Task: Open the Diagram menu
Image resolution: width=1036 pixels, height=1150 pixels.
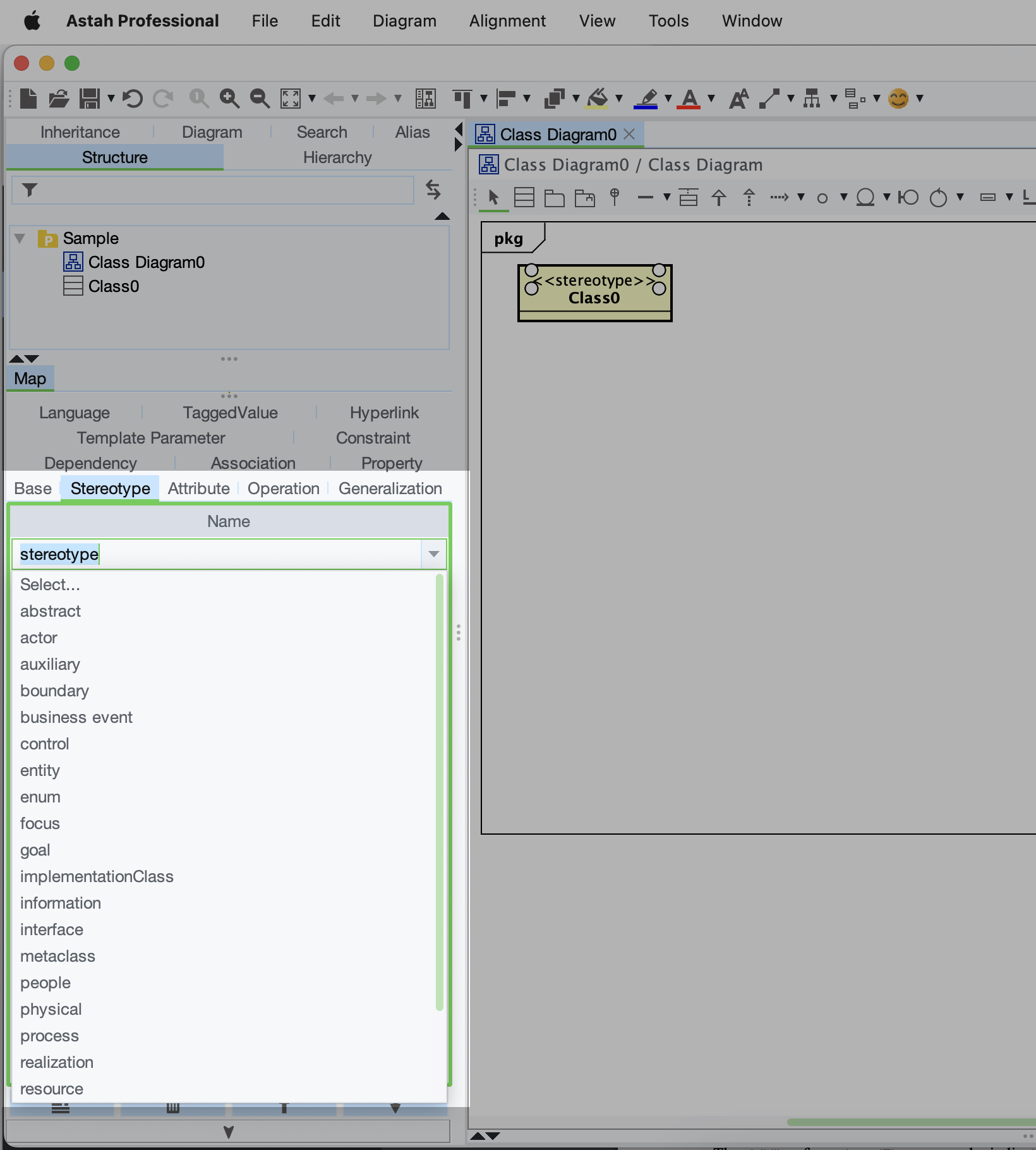Action: pyautogui.click(x=404, y=21)
